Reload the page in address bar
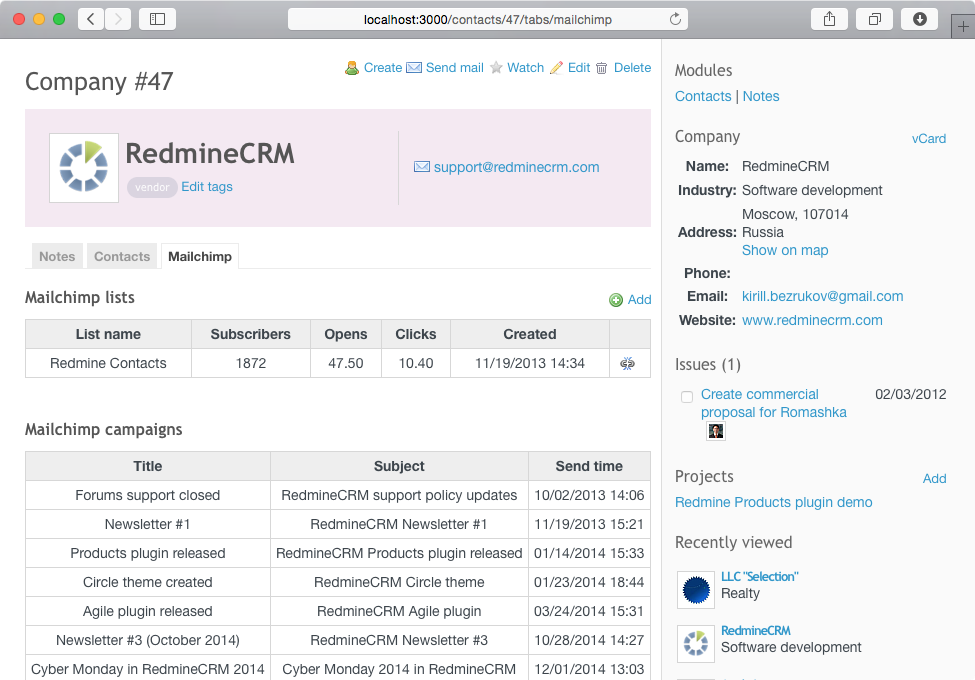Viewport: 975px width, 680px height. pyautogui.click(x=675, y=19)
